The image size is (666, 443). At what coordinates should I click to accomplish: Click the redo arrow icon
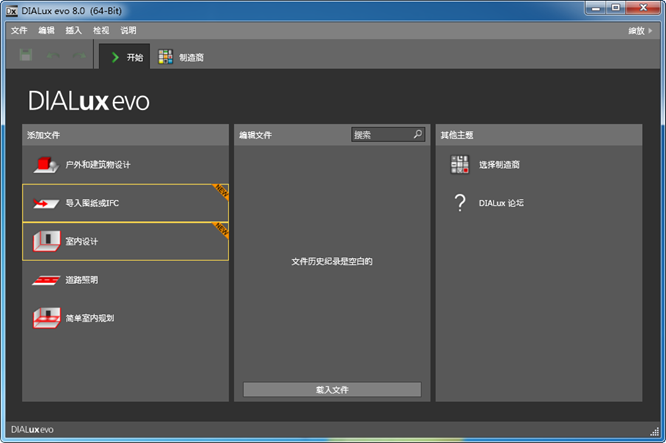(x=79, y=56)
